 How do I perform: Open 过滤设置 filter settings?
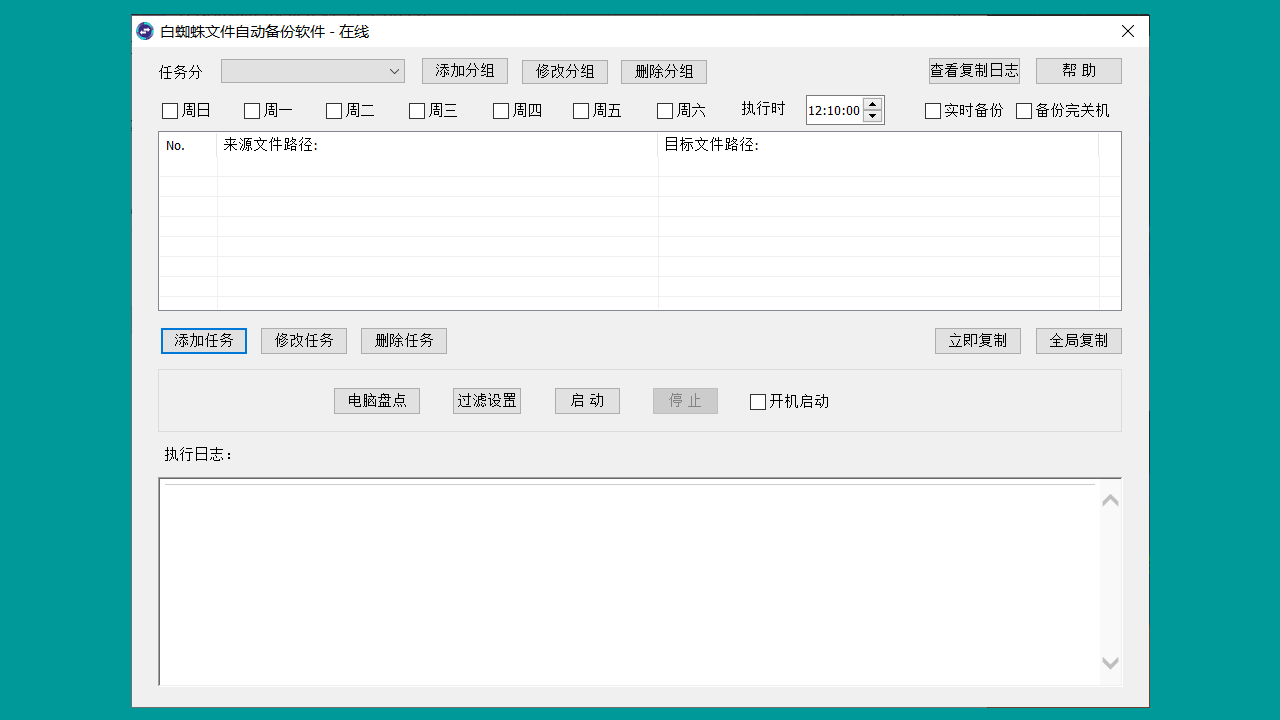point(487,401)
